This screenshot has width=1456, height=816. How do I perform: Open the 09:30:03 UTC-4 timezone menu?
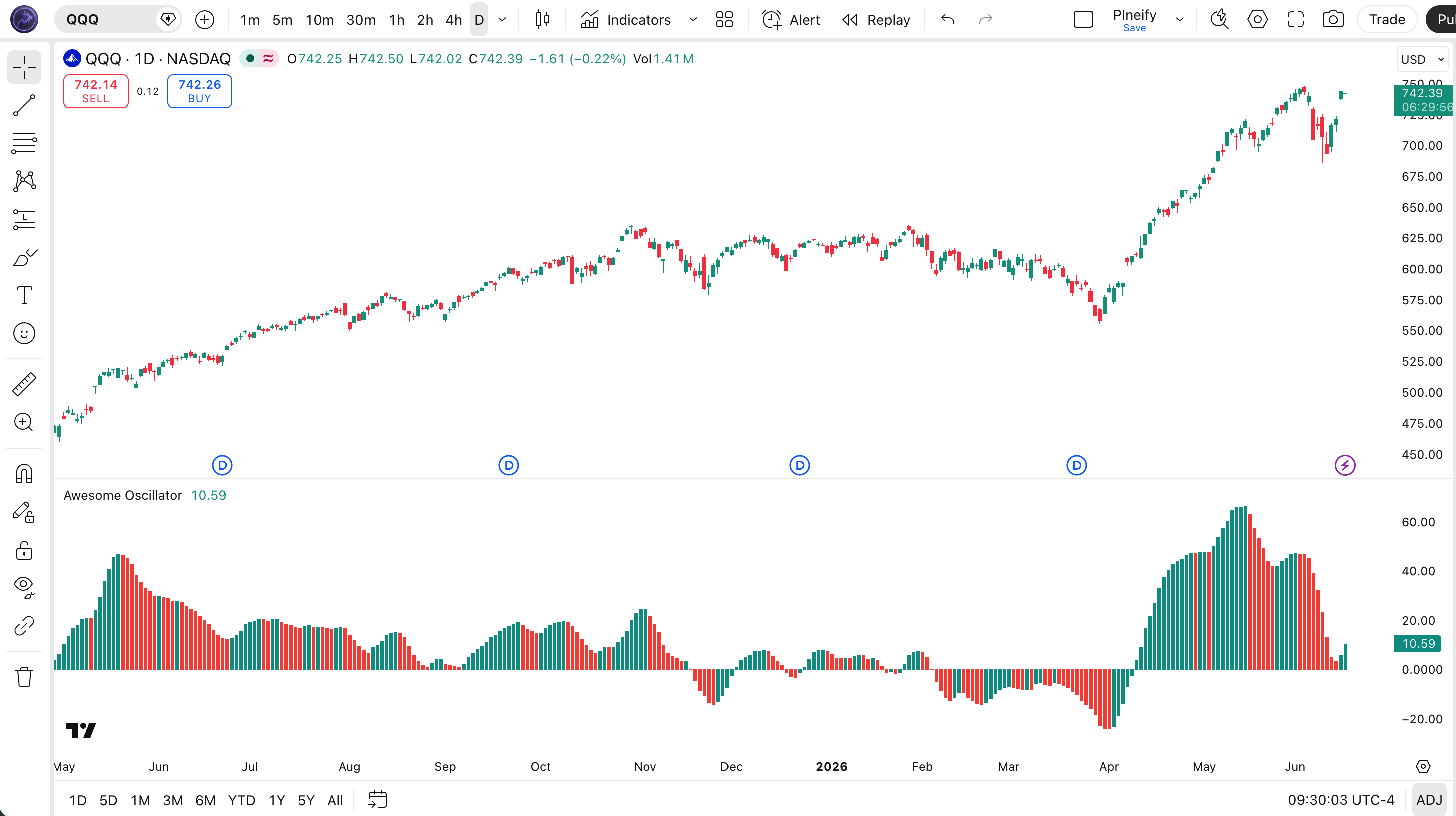pyautogui.click(x=1341, y=801)
